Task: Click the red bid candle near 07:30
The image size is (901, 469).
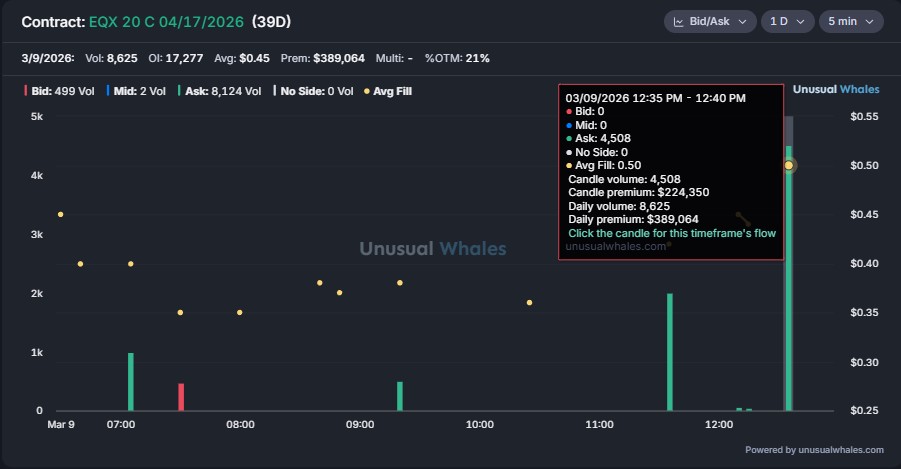Action: click(x=181, y=397)
